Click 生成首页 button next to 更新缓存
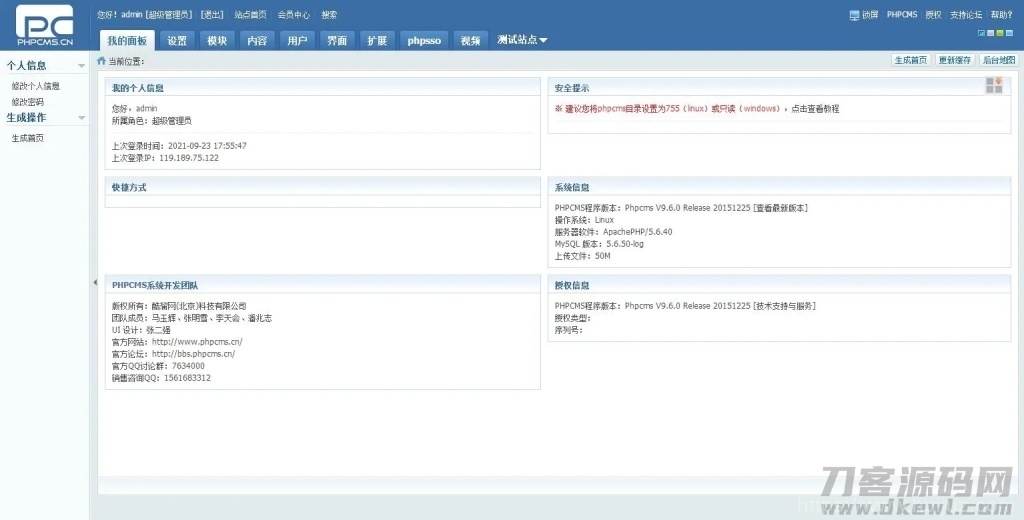This screenshot has width=1024, height=520. tap(910, 60)
